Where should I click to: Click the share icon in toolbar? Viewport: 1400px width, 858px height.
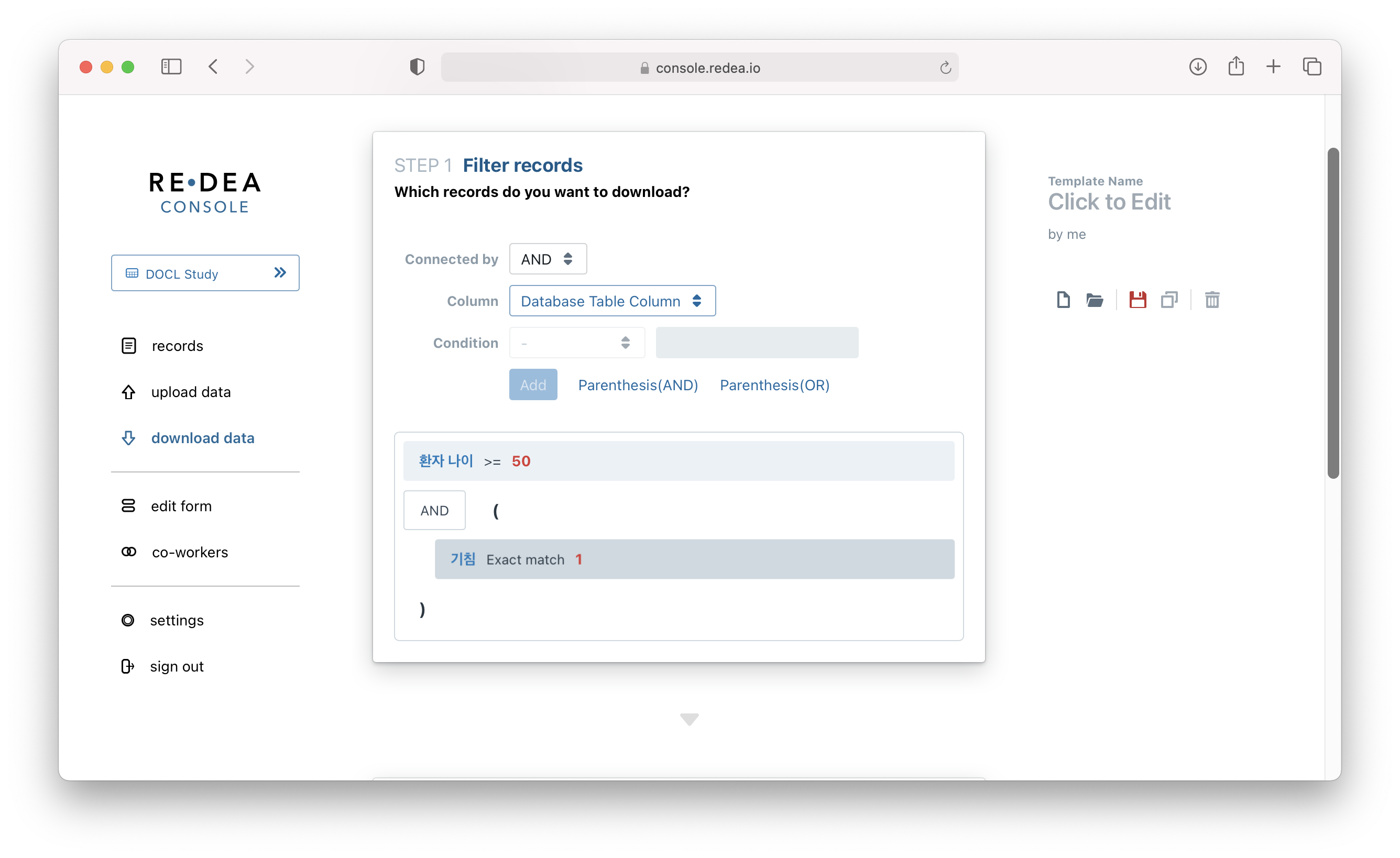(x=1236, y=67)
